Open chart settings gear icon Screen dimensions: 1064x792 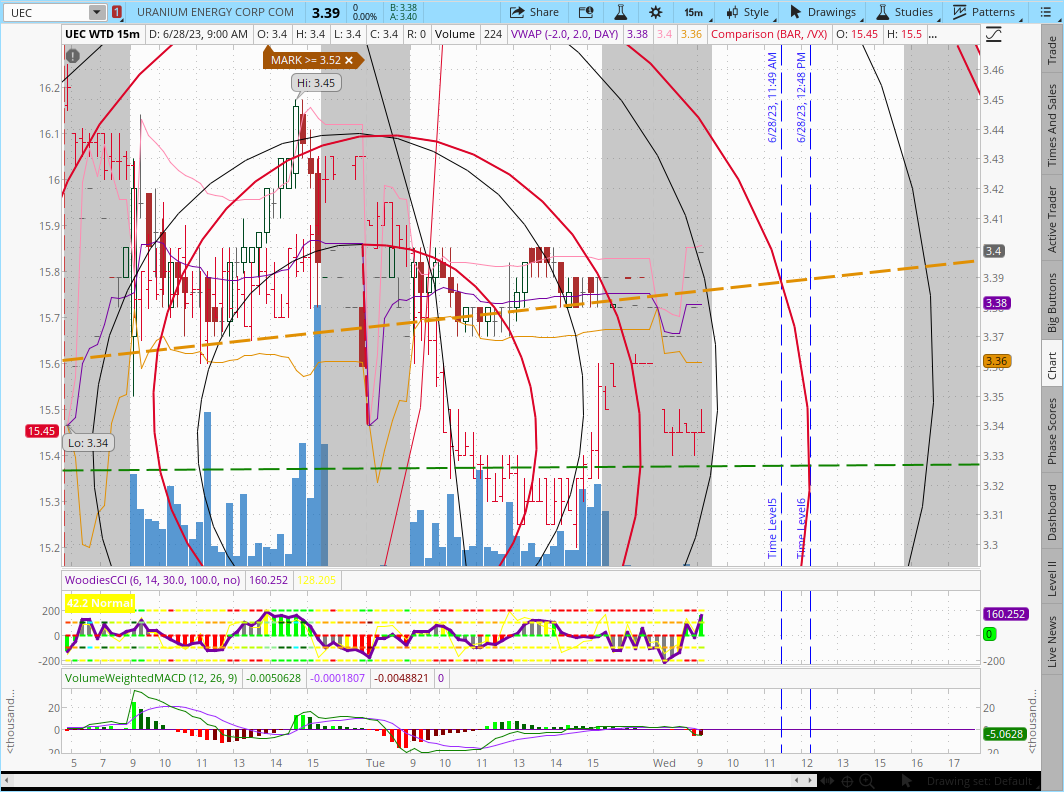tap(655, 12)
